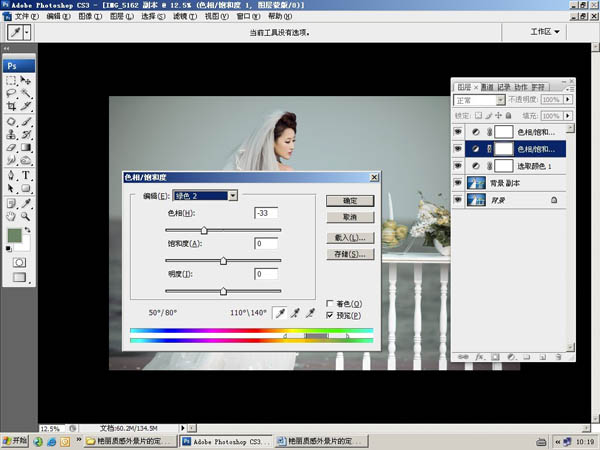Select the Move tool in toolbox

[26, 81]
